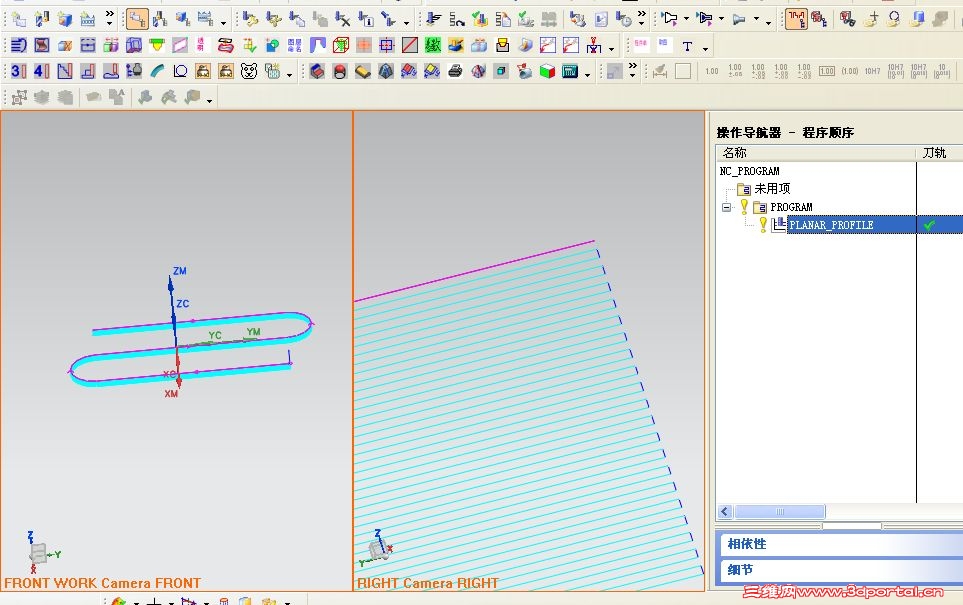Click the 刀轨 column header

pyautogui.click(x=934, y=153)
